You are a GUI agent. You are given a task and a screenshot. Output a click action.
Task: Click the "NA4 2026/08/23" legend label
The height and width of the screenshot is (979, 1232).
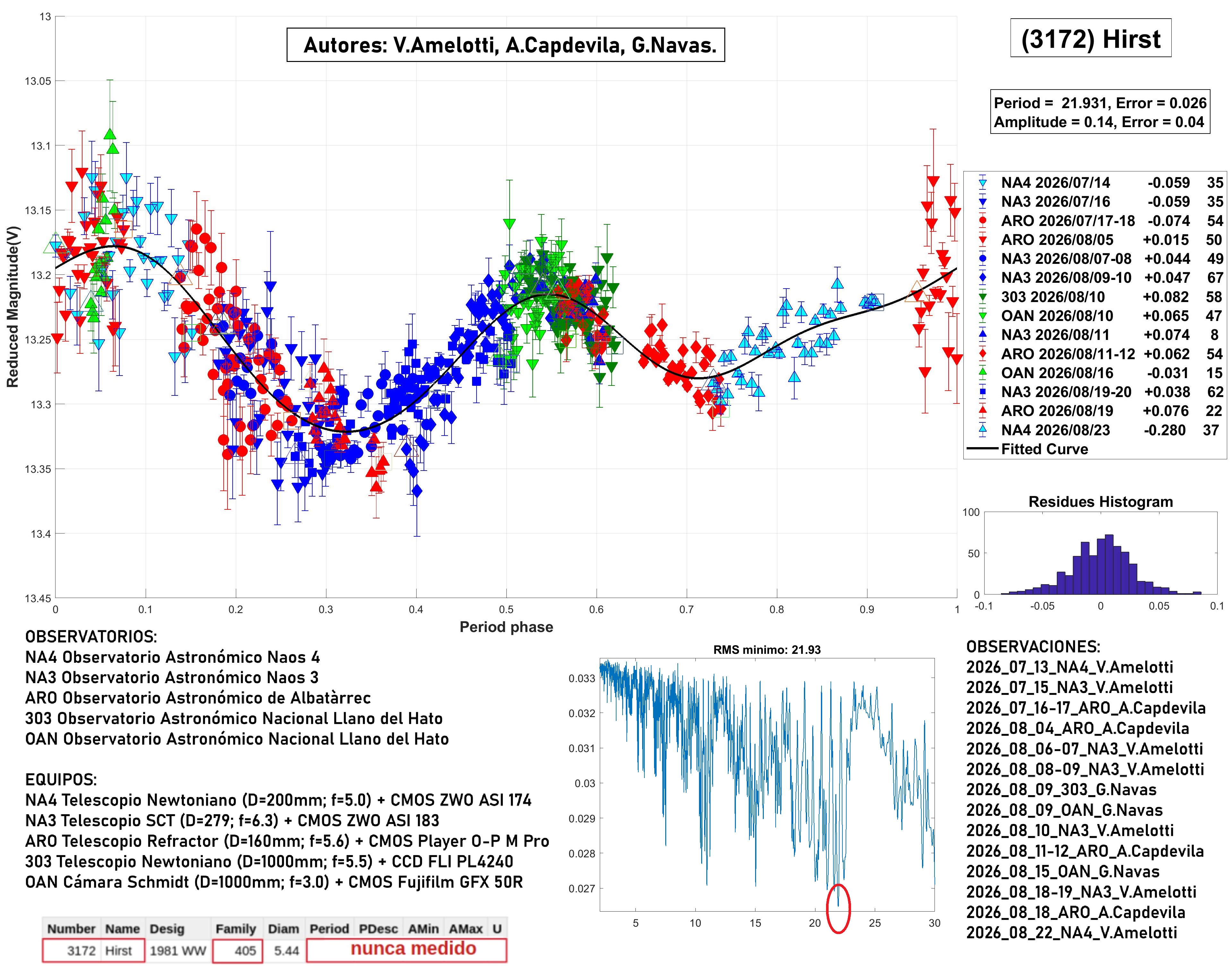[x=1055, y=430]
